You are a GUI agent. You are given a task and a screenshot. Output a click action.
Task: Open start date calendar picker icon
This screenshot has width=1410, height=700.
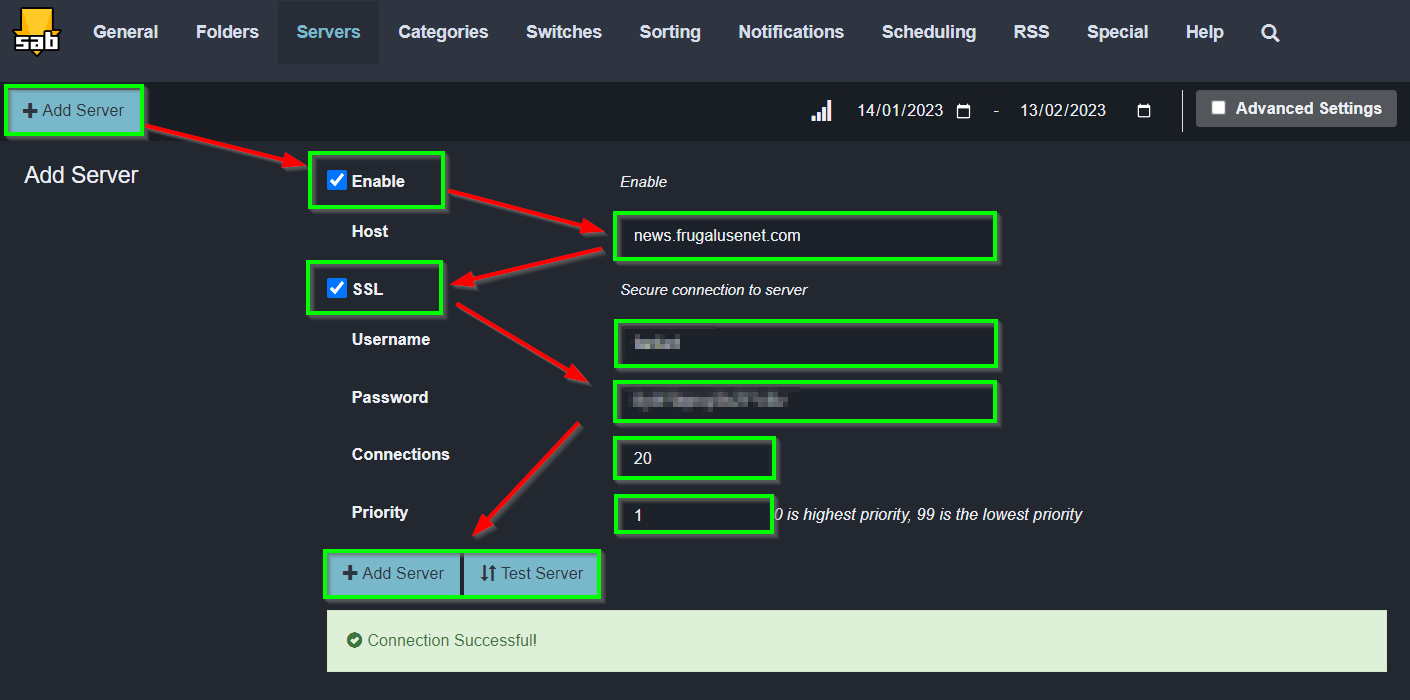964,111
